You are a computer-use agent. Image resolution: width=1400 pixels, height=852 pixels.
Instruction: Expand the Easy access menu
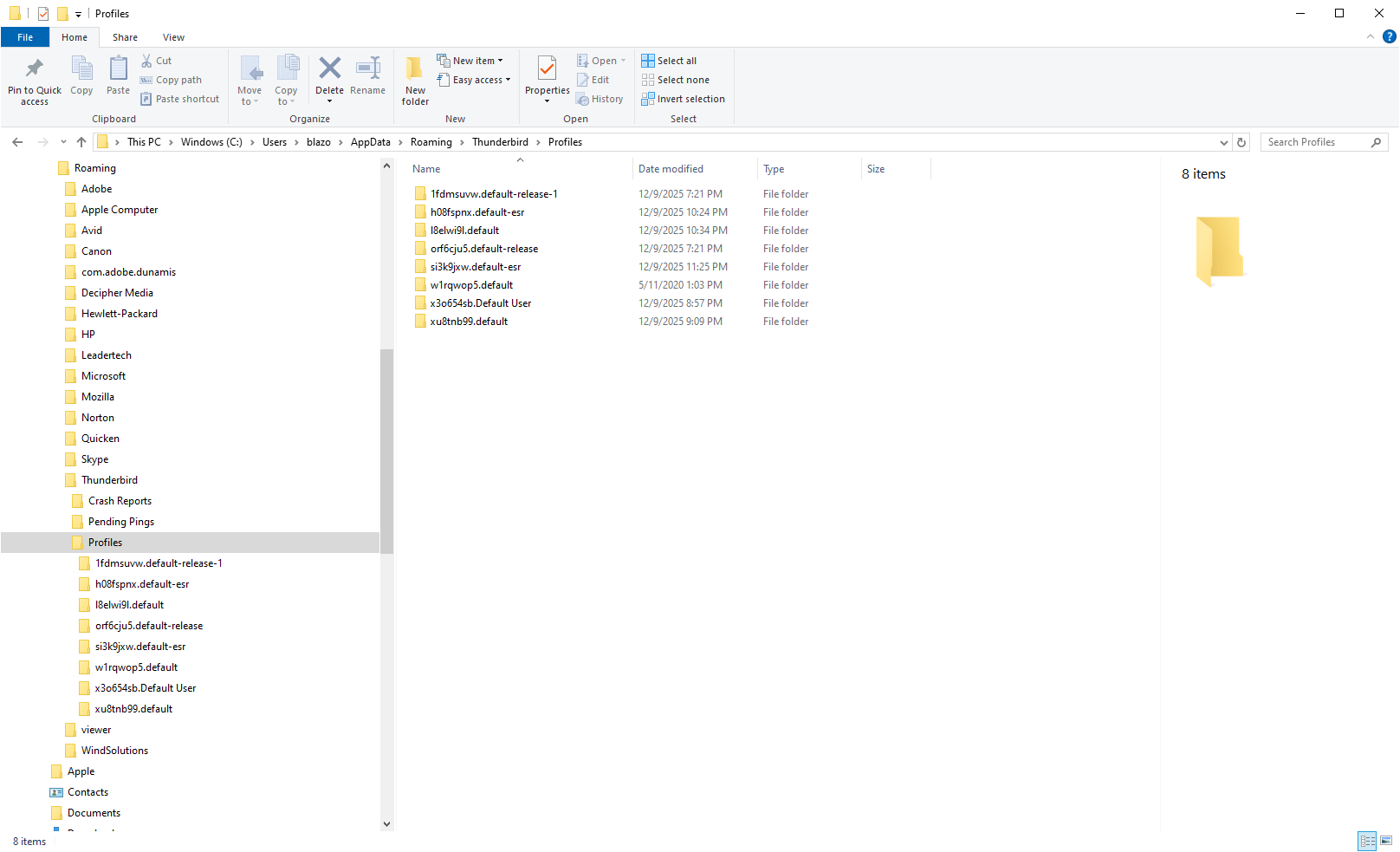[474, 80]
